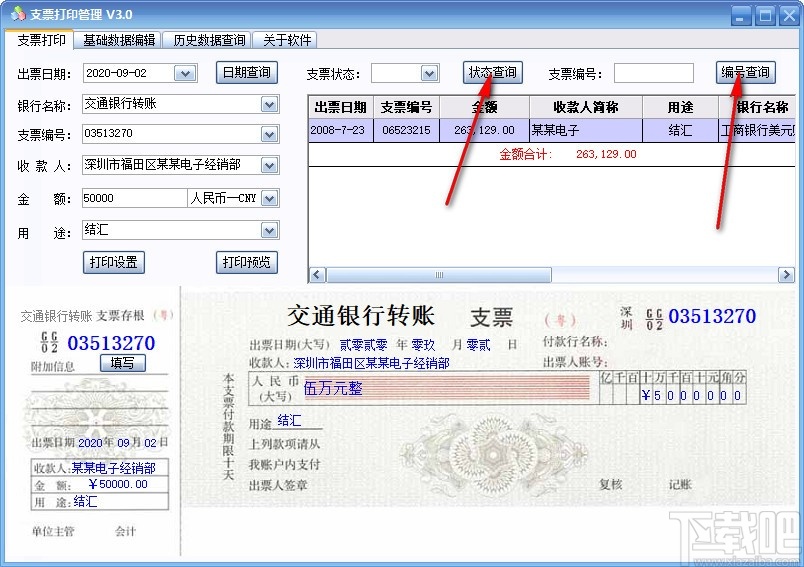This screenshot has width=804, height=567.
Task: Expand the 支票状态 dropdown
Action: (x=430, y=73)
